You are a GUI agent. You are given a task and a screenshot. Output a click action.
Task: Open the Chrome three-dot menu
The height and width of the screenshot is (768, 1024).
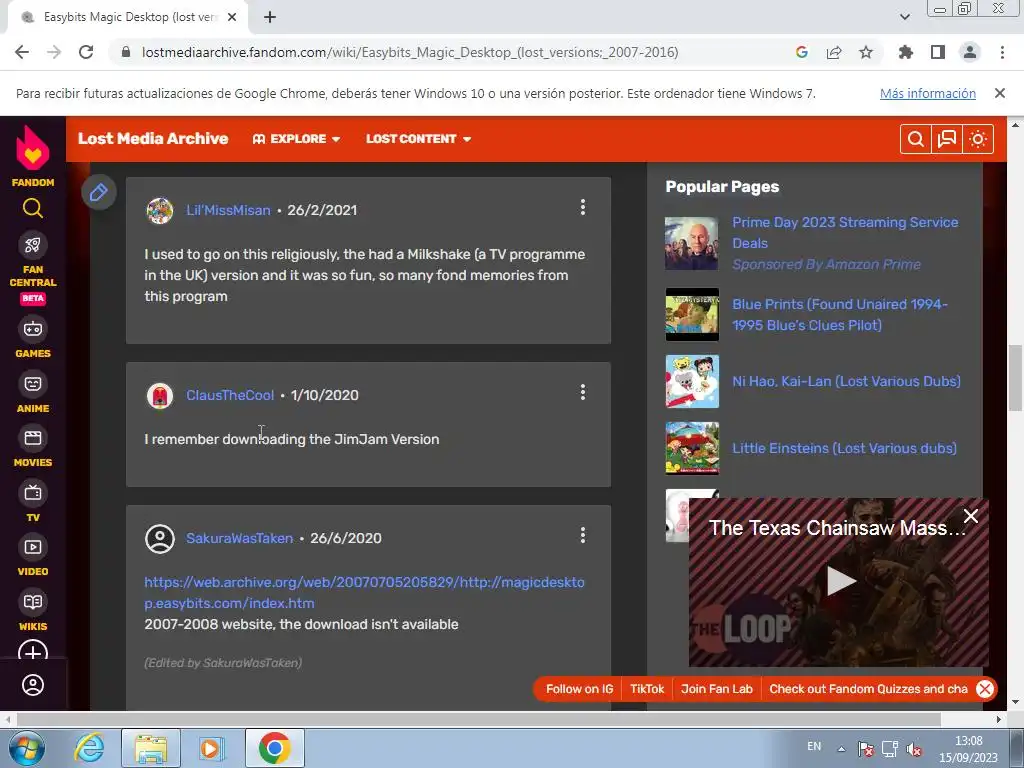click(x=1002, y=52)
